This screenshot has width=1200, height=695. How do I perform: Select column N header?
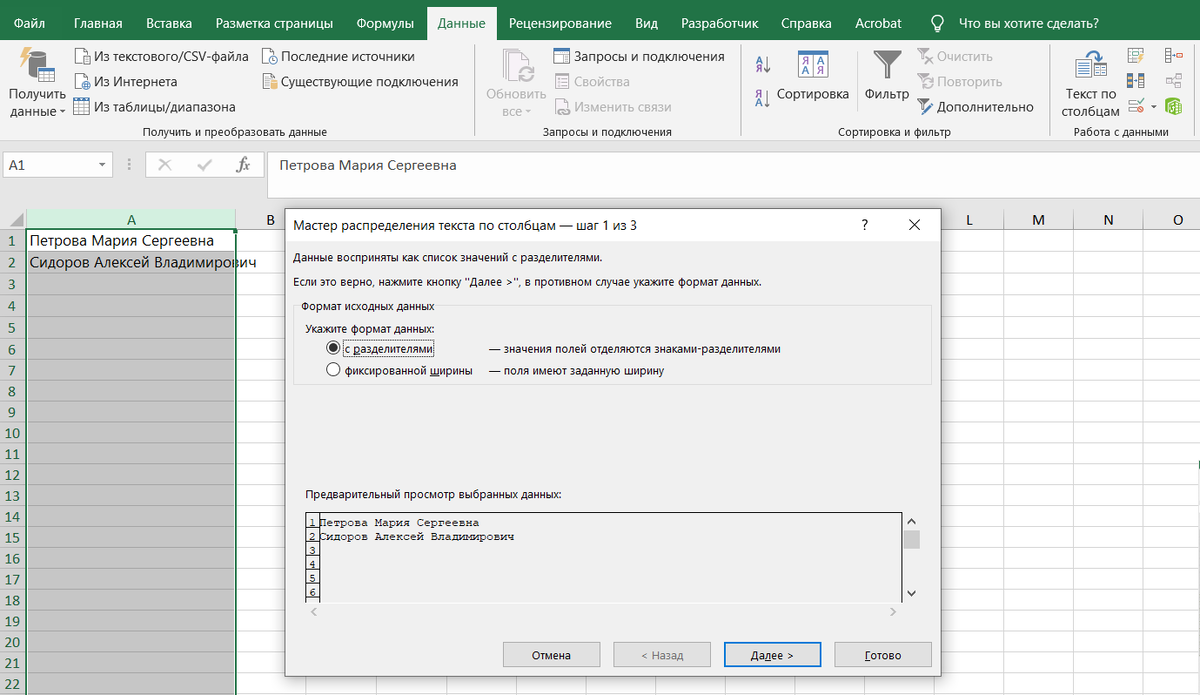[x=1108, y=219]
